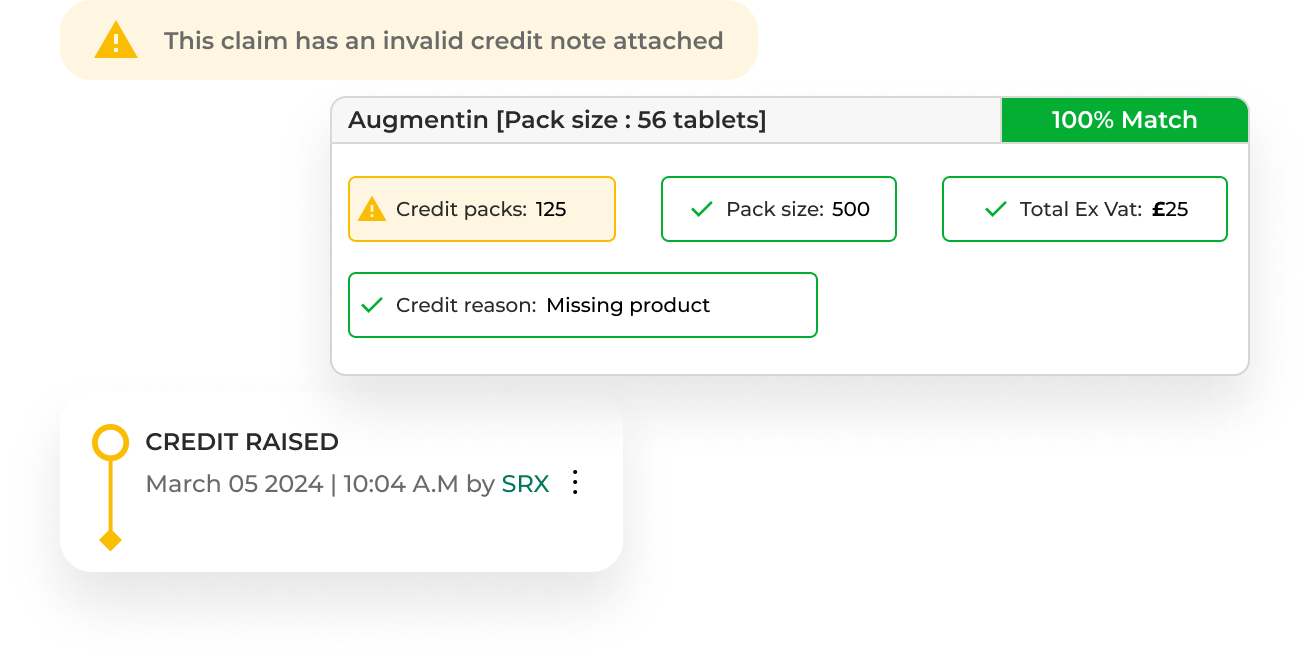Click the yellow diamond at the timeline end

coord(110,540)
